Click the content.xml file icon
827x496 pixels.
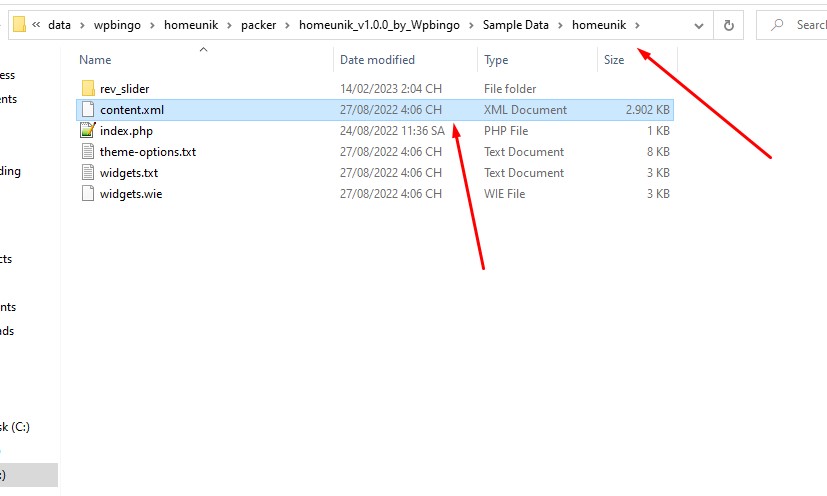[88, 109]
